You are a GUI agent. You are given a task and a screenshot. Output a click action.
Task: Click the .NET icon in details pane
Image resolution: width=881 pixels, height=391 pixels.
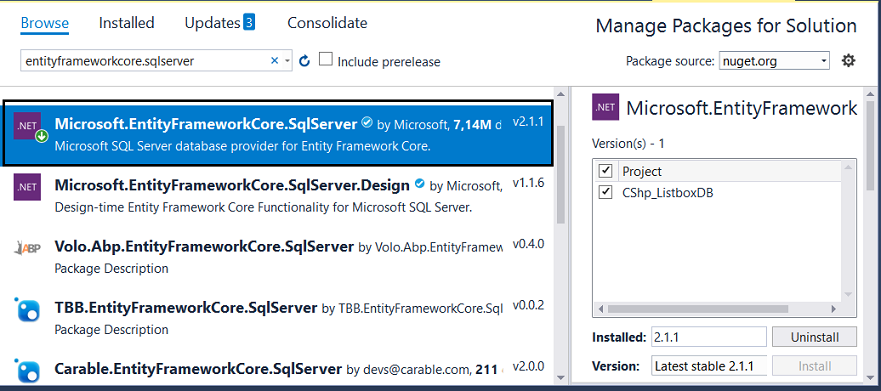click(606, 107)
